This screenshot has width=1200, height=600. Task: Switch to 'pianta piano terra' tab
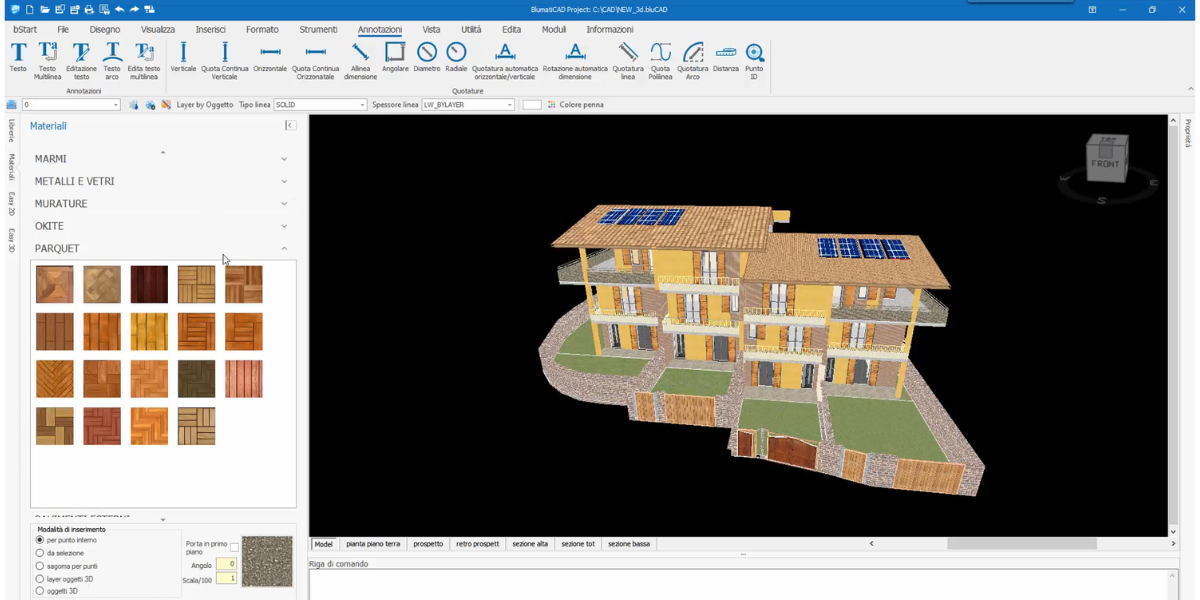pyautogui.click(x=373, y=544)
